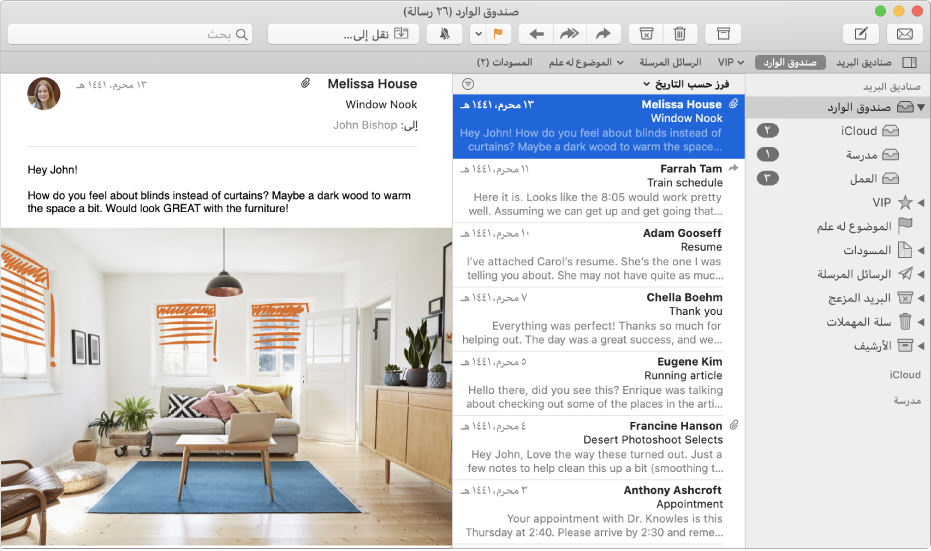This screenshot has height=551, width=931.
Task: Expand Archive mailbox triangle in sidebar
Action: 921,346
